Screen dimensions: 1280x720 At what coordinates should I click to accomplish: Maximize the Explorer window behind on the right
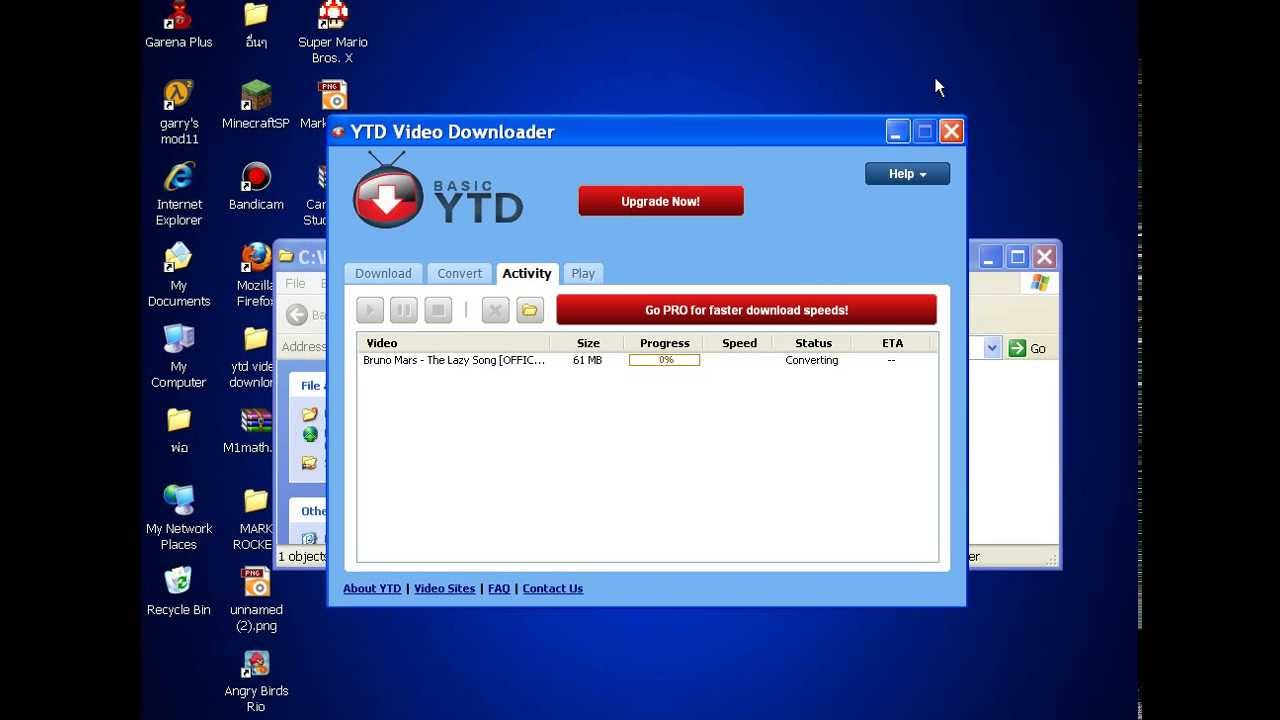1017,257
